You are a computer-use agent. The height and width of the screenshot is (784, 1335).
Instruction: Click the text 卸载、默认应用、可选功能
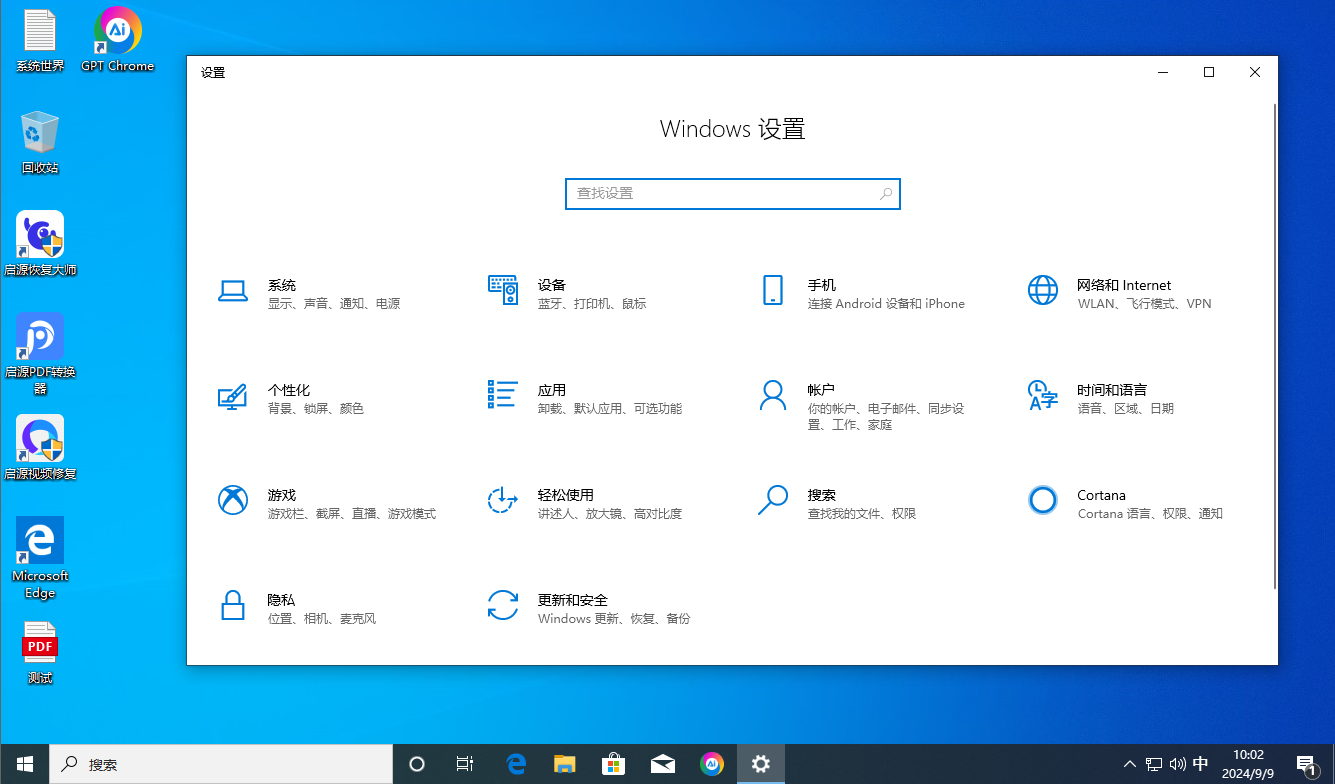[x=610, y=409]
